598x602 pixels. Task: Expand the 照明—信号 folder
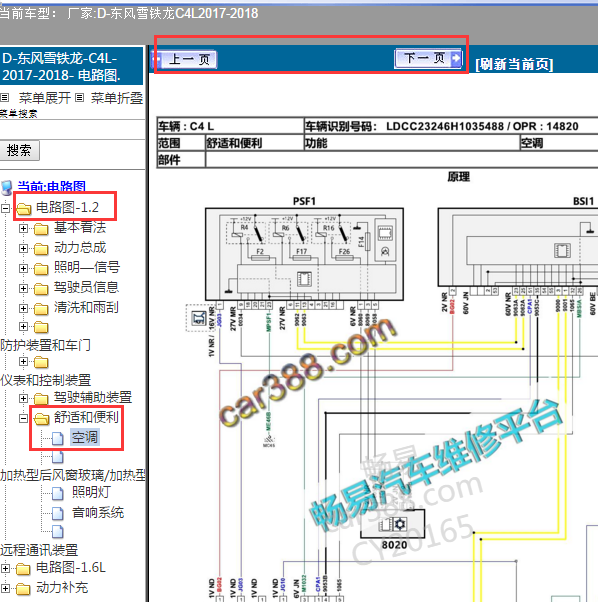coord(23,268)
